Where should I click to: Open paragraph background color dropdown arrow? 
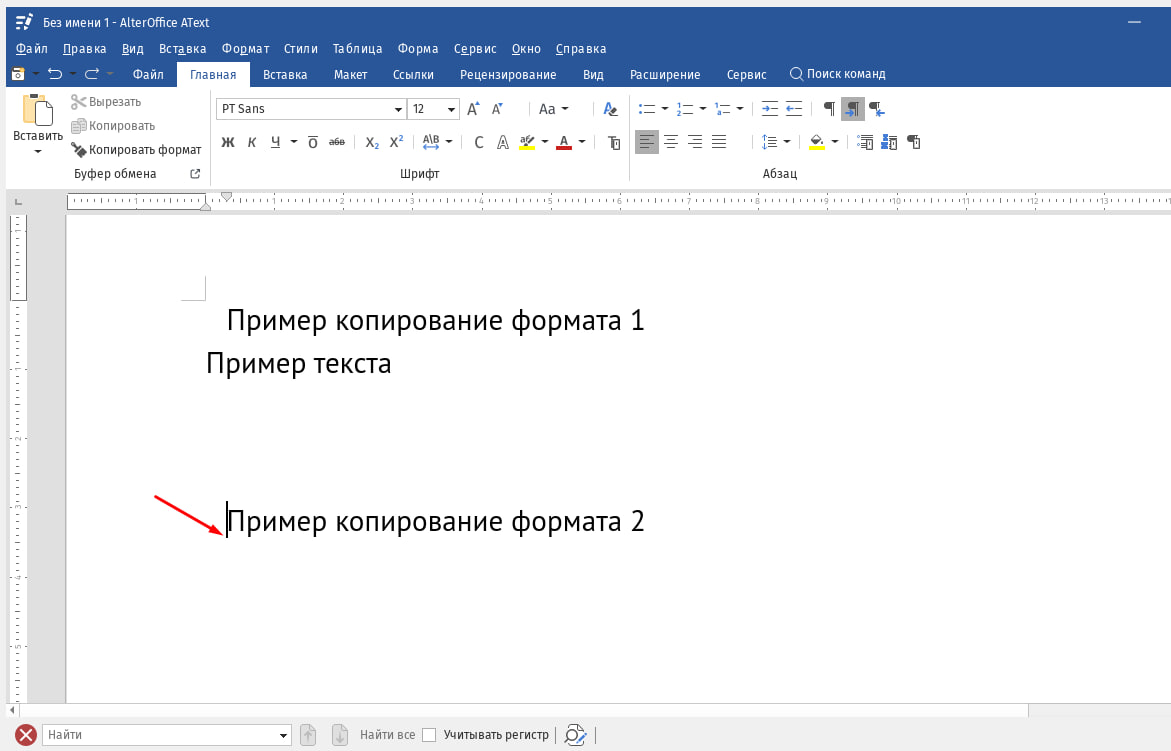pos(834,142)
